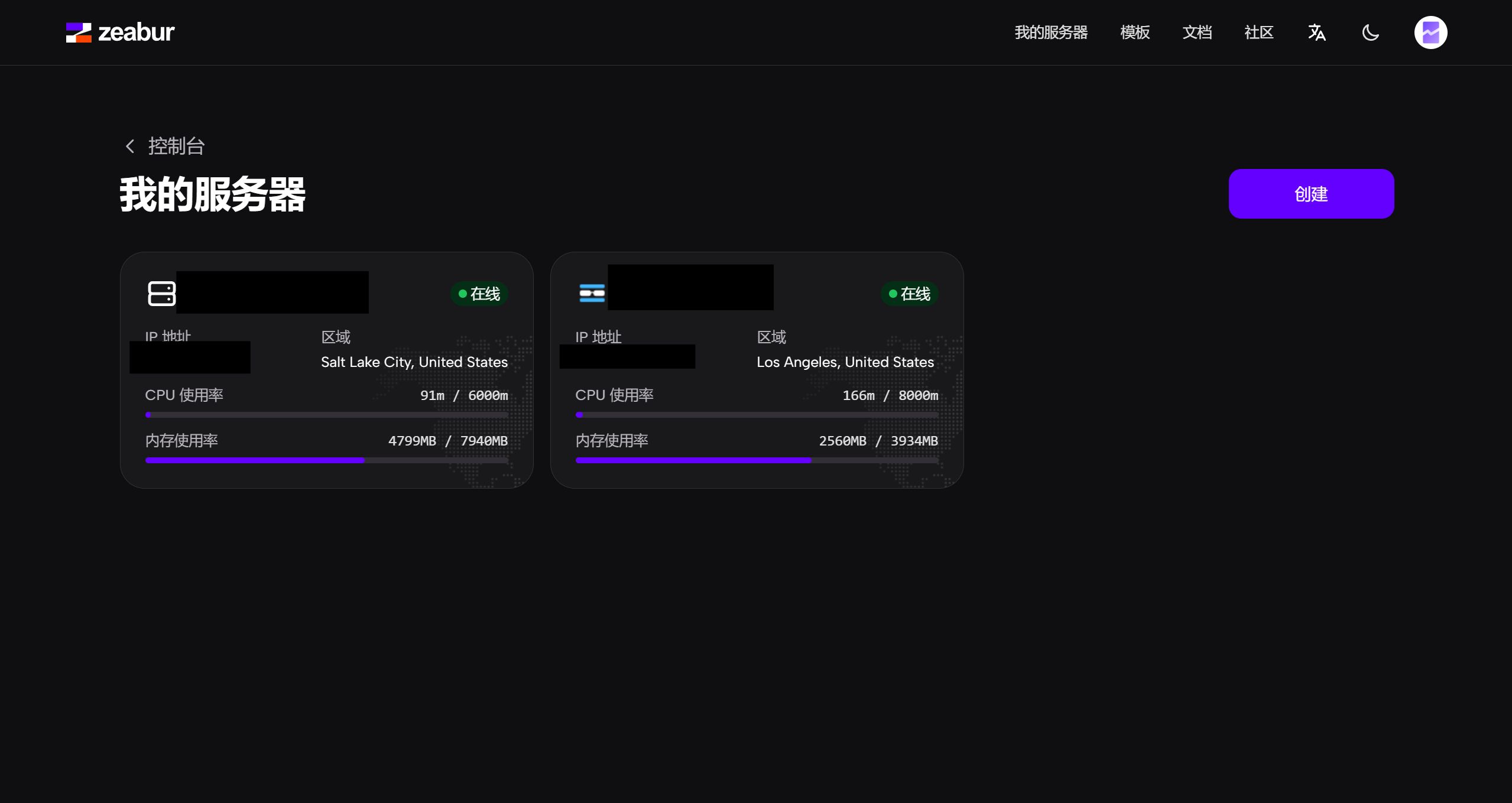This screenshot has height=803, width=1512.
Task: Click the green 在线 badge on first server
Action: 479,294
